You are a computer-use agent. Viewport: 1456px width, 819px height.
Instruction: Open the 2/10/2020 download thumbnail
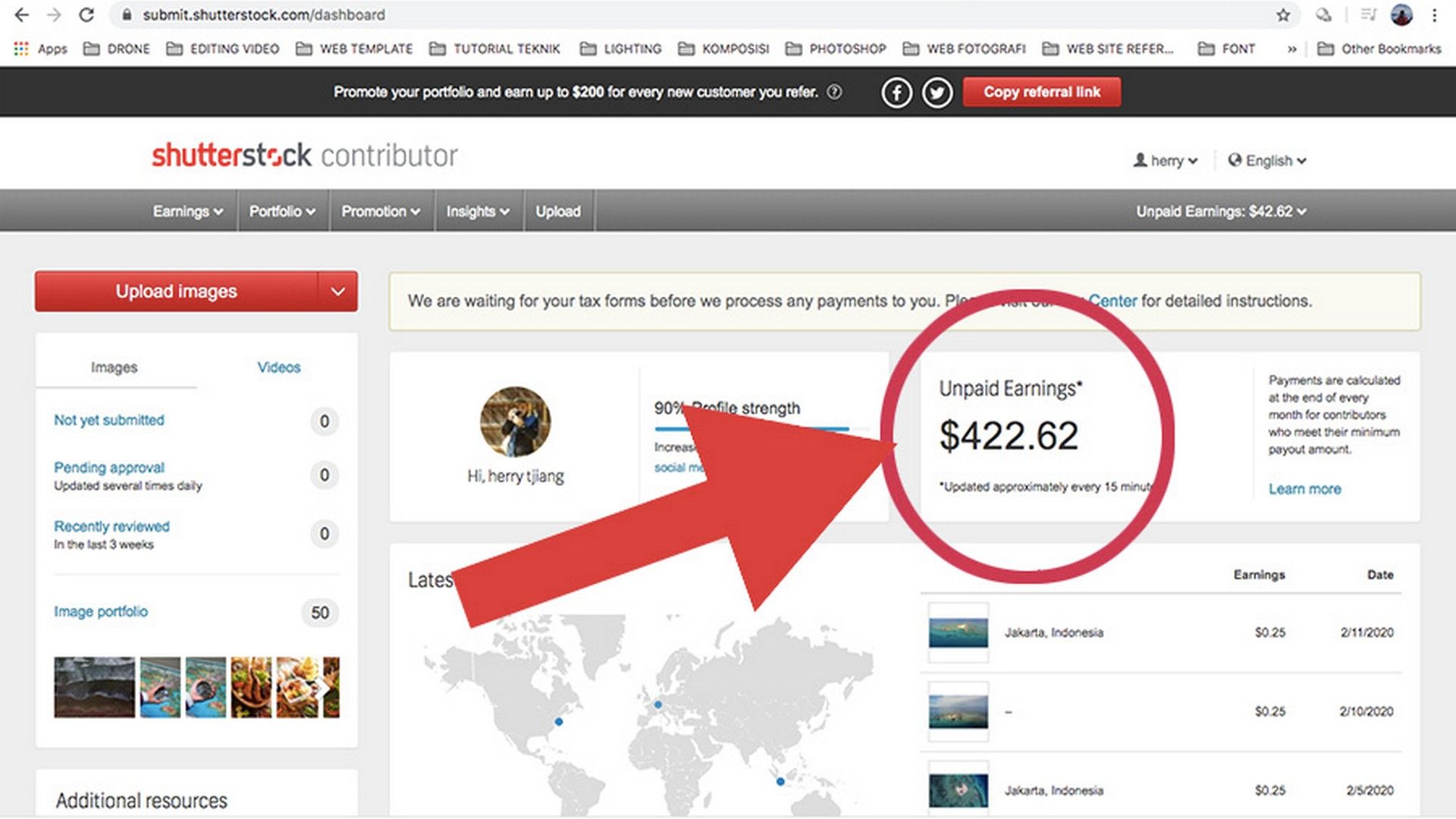(959, 712)
